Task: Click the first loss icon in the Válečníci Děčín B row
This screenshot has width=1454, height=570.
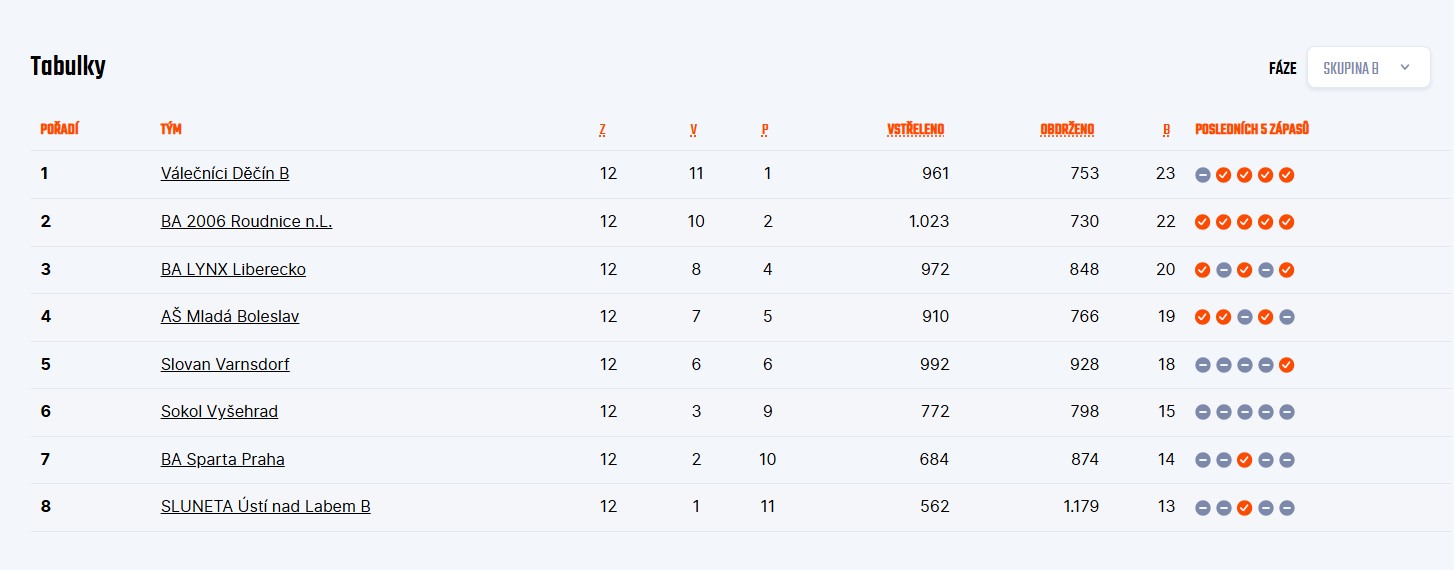Action: click(x=1203, y=175)
